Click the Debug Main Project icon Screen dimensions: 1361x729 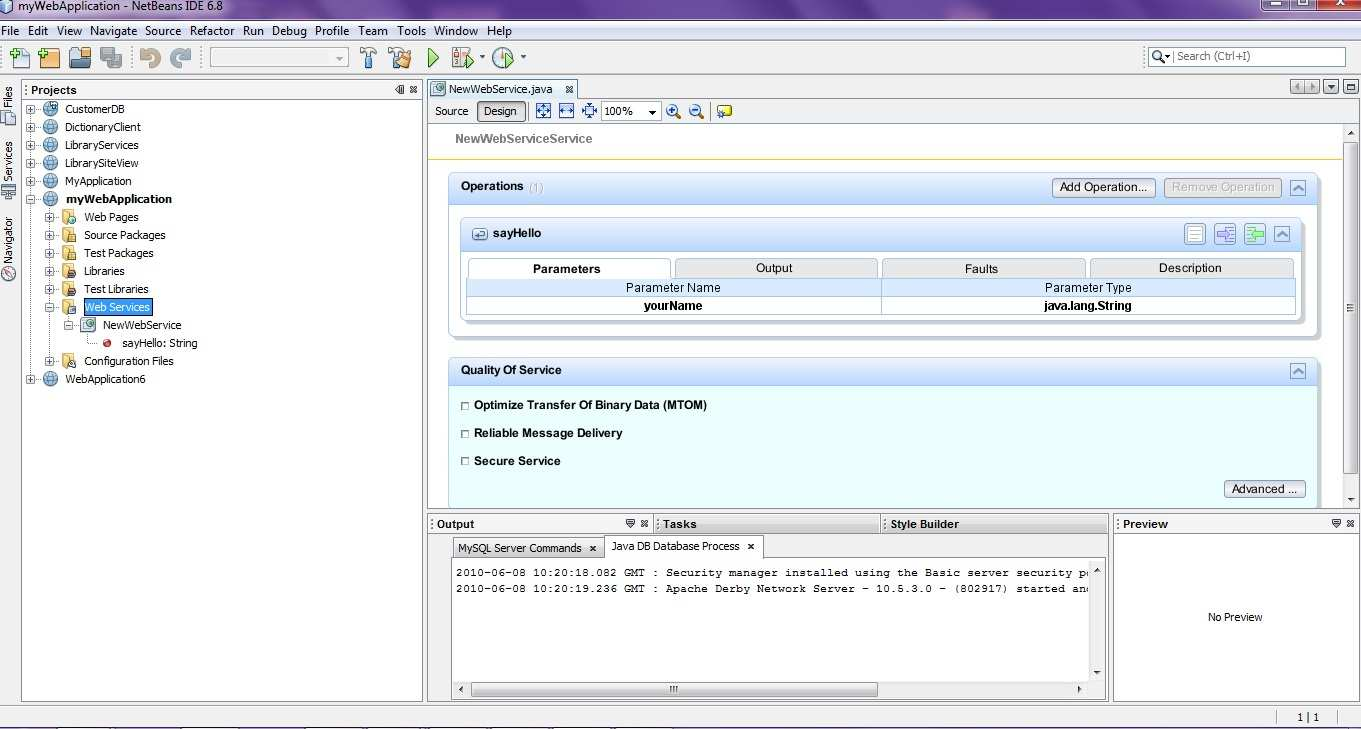click(x=462, y=58)
